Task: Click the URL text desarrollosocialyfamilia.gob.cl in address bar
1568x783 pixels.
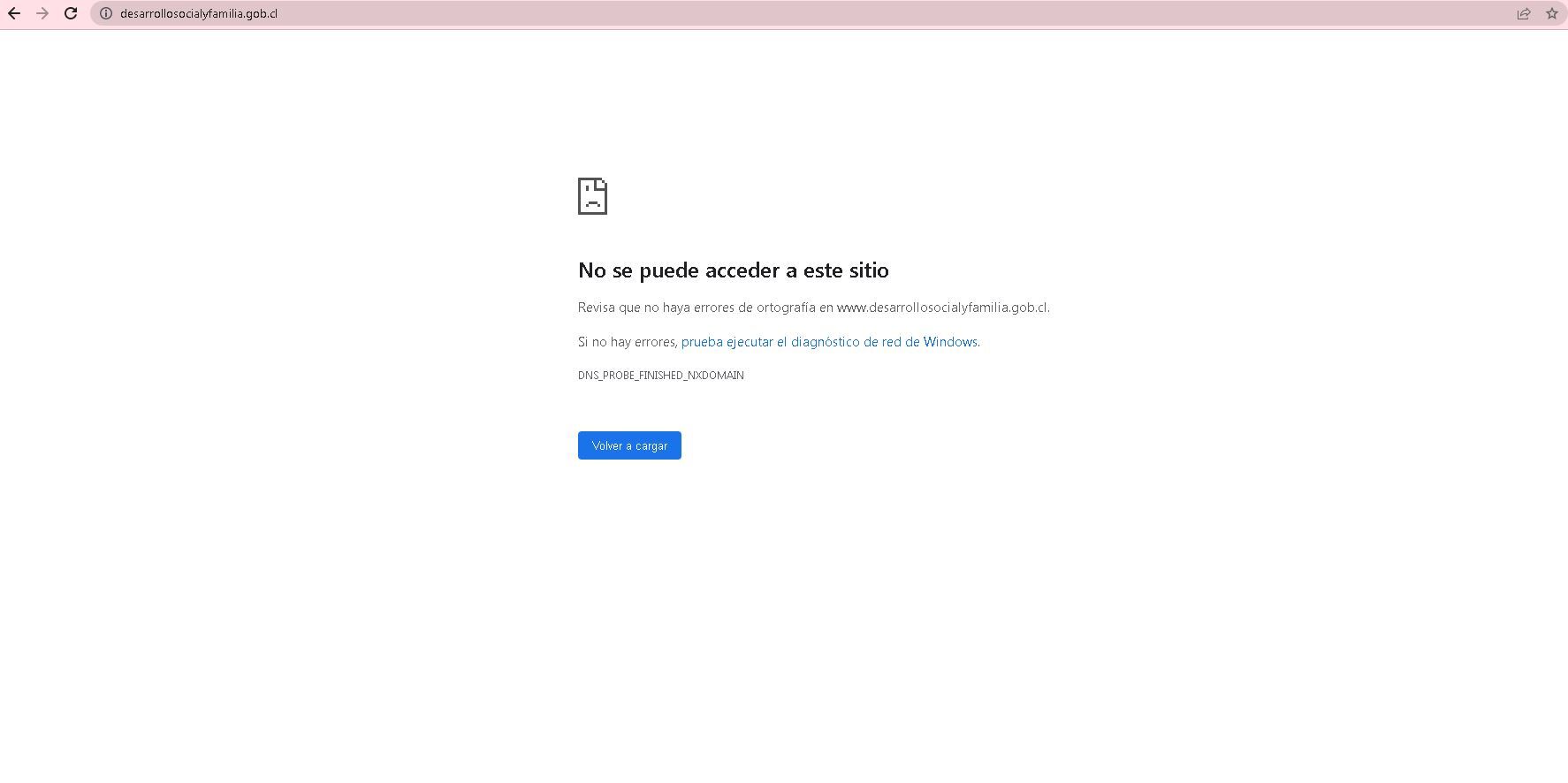Action: (199, 14)
